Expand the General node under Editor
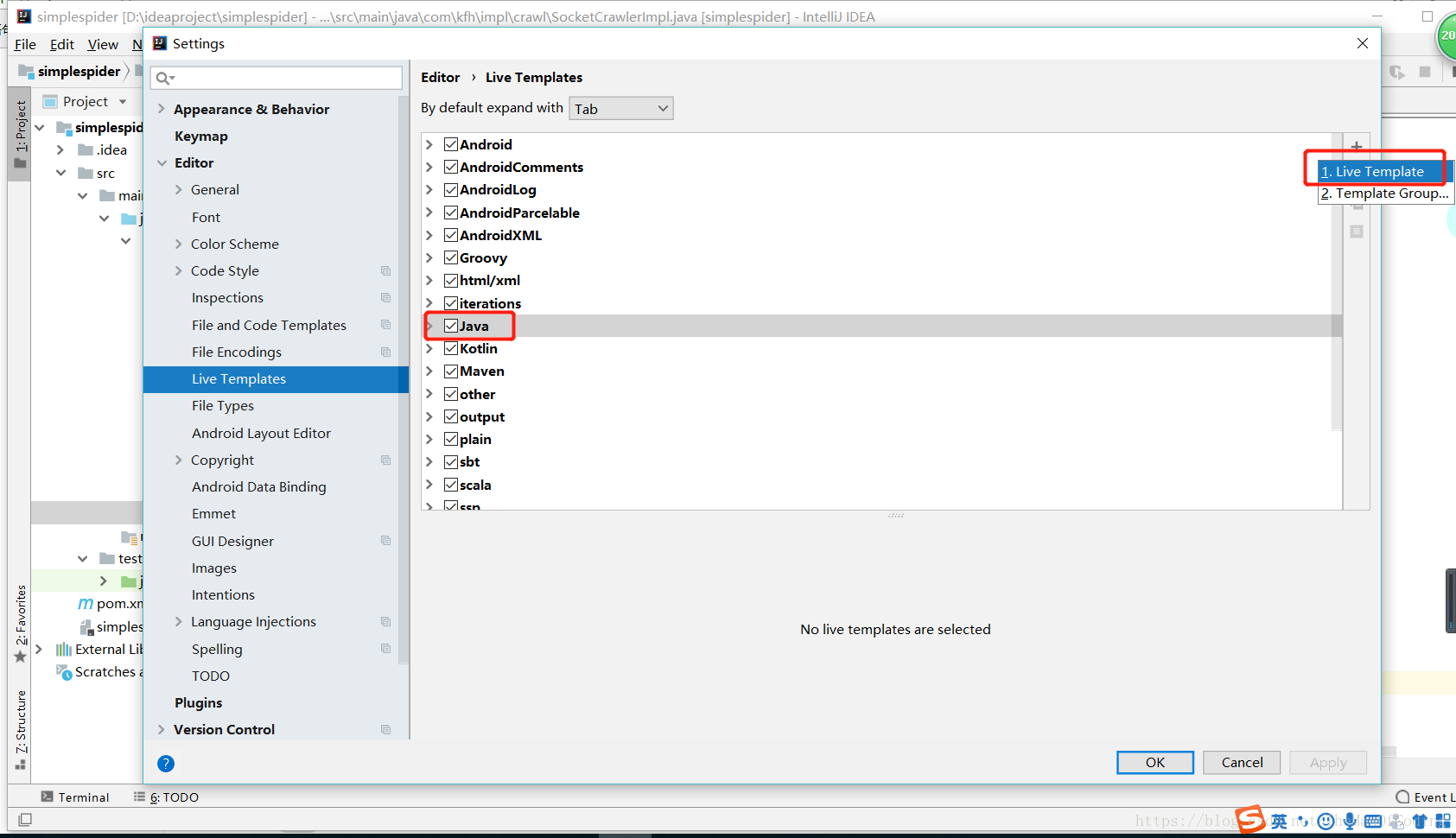 click(x=179, y=190)
